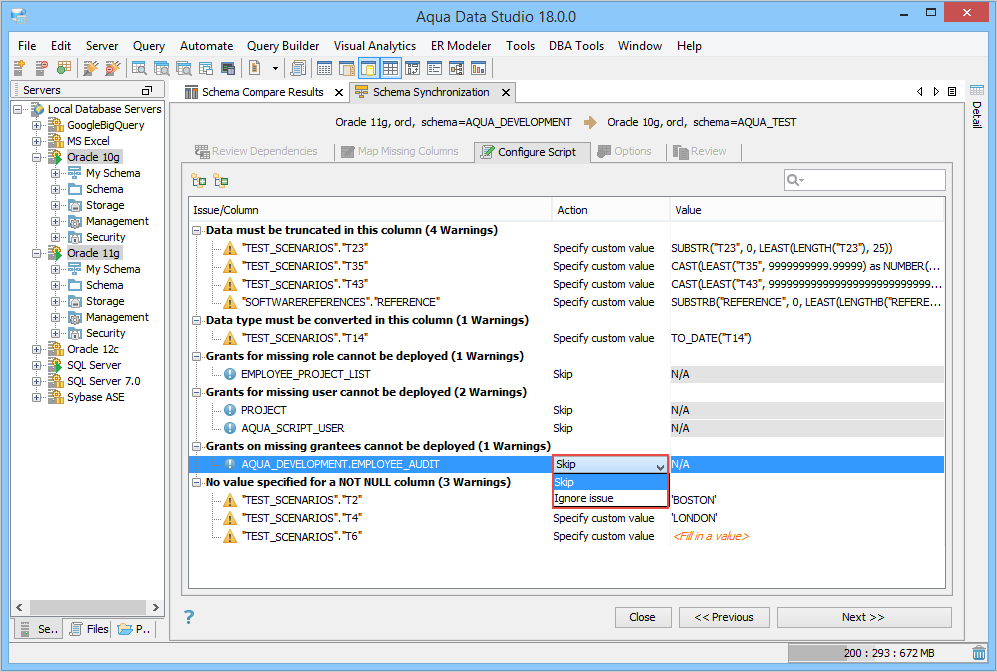The width and height of the screenshot is (997, 672).
Task: Click the collapse all tree icon
Action: click(221, 181)
